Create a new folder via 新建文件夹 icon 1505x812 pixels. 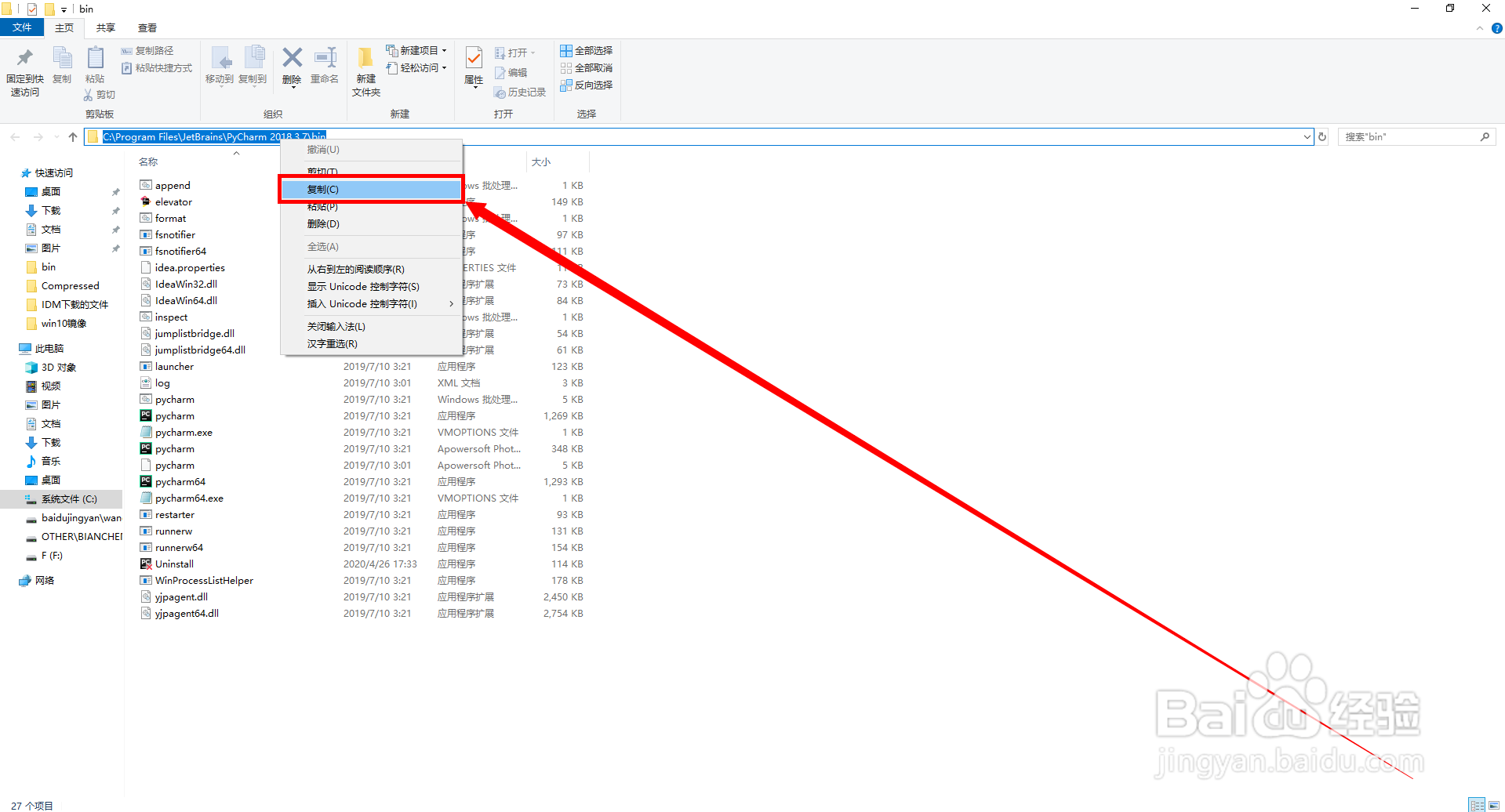[365, 71]
